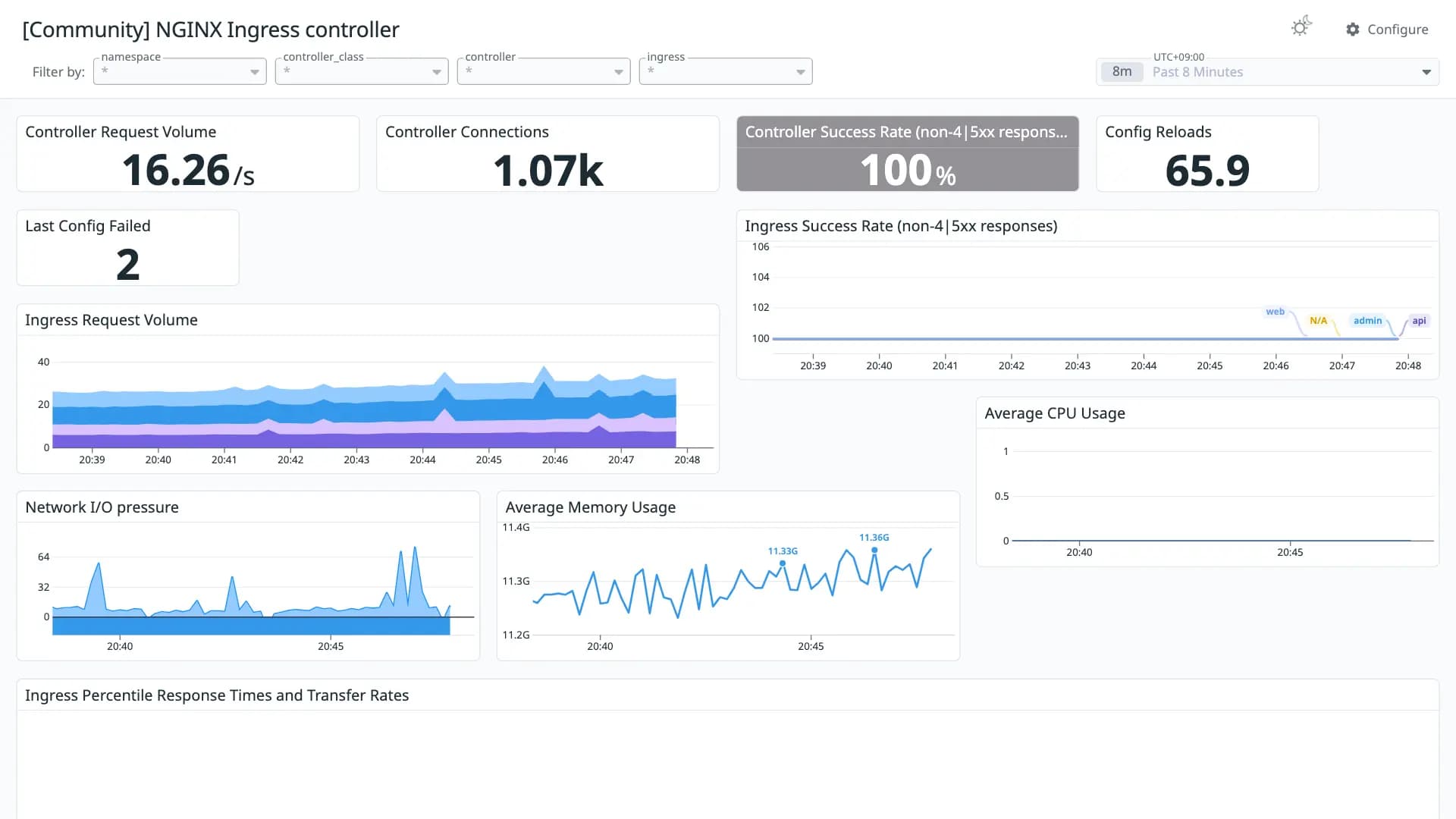Click the Config Reloads title
The image size is (1456, 819).
[x=1158, y=132]
